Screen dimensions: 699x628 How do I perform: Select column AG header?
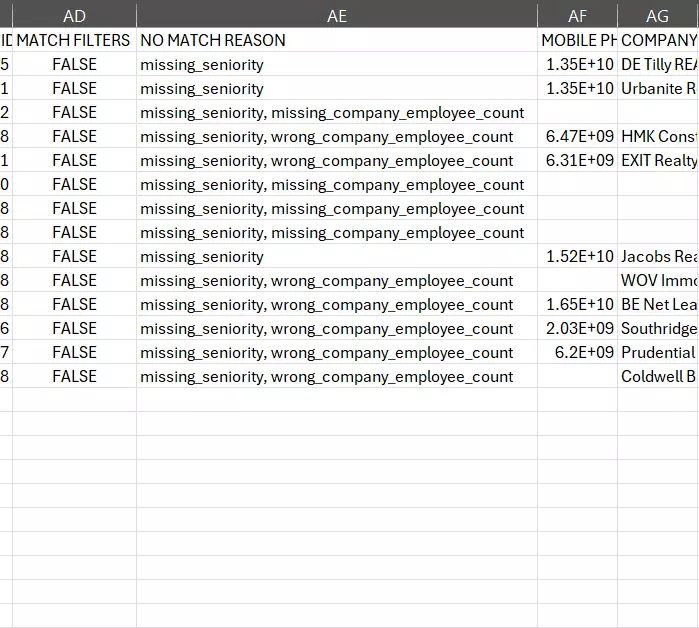tap(657, 16)
